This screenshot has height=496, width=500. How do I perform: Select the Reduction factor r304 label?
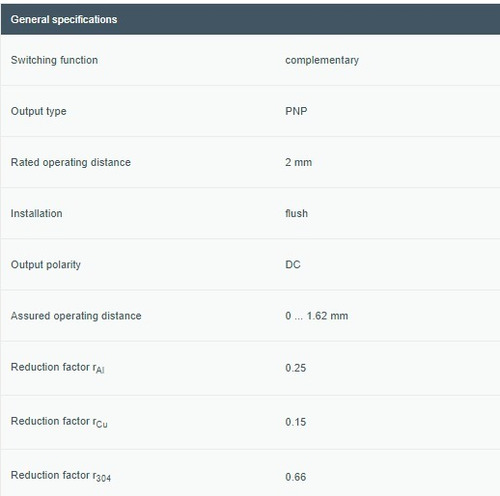(61, 476)
